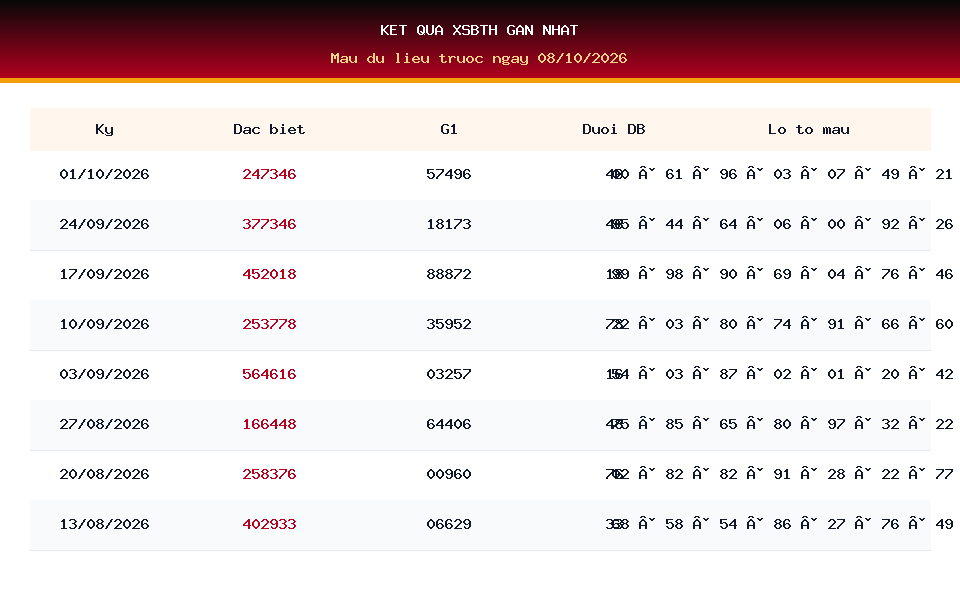Click G1 value 64406
Viewport: 960px width, 590px height.
449,424
